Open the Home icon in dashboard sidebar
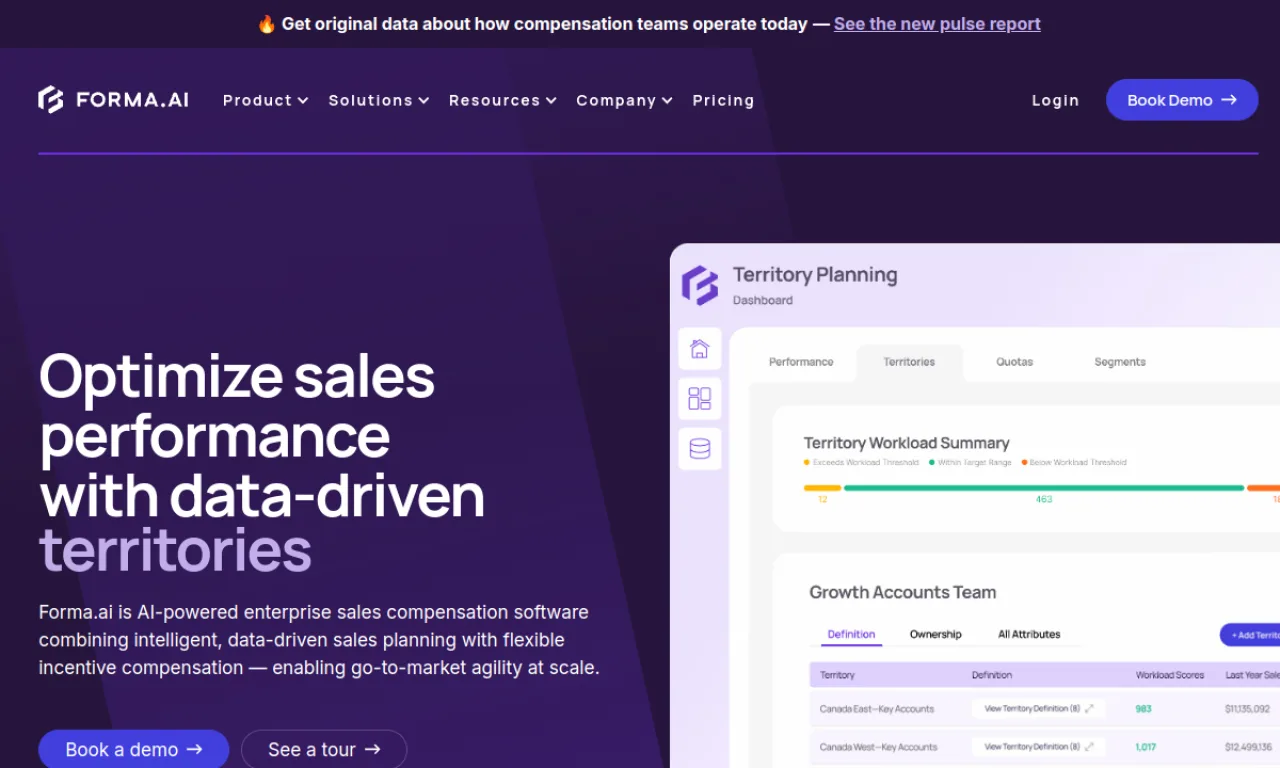Image resolution: width=1280 pixels, height=768 pixels. pos(700,349)
